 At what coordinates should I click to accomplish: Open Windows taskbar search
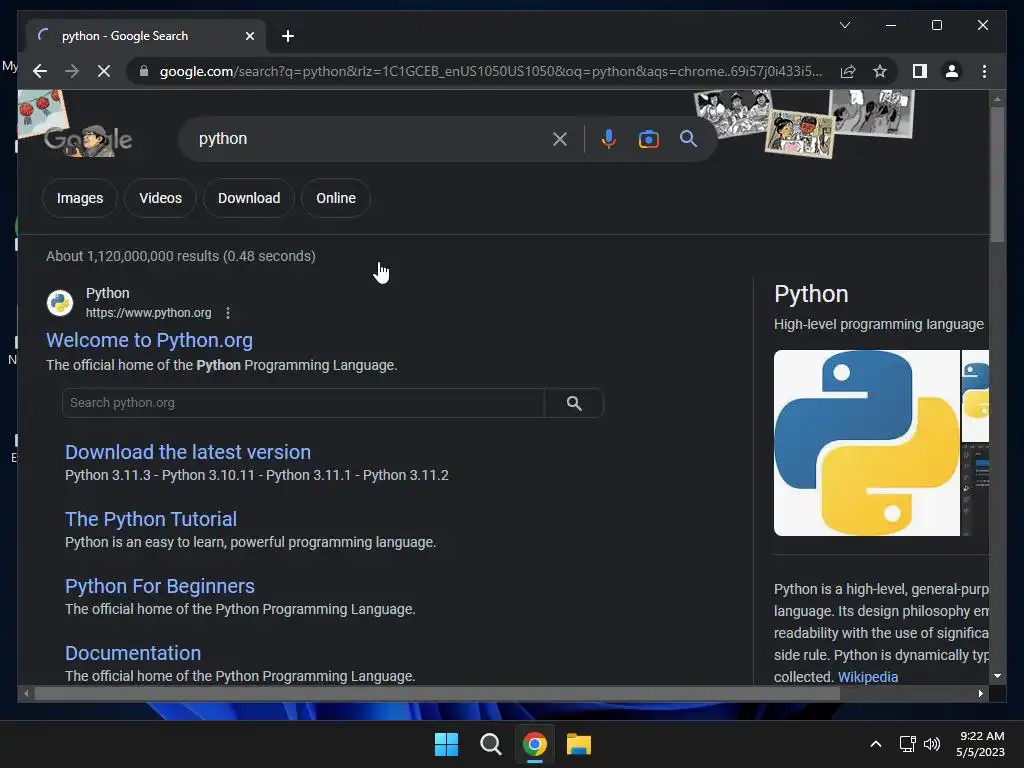coord(490,744)
